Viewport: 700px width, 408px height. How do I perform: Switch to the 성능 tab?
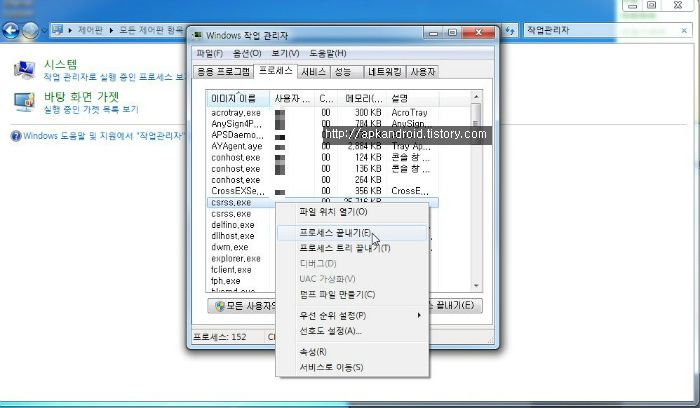346,71
